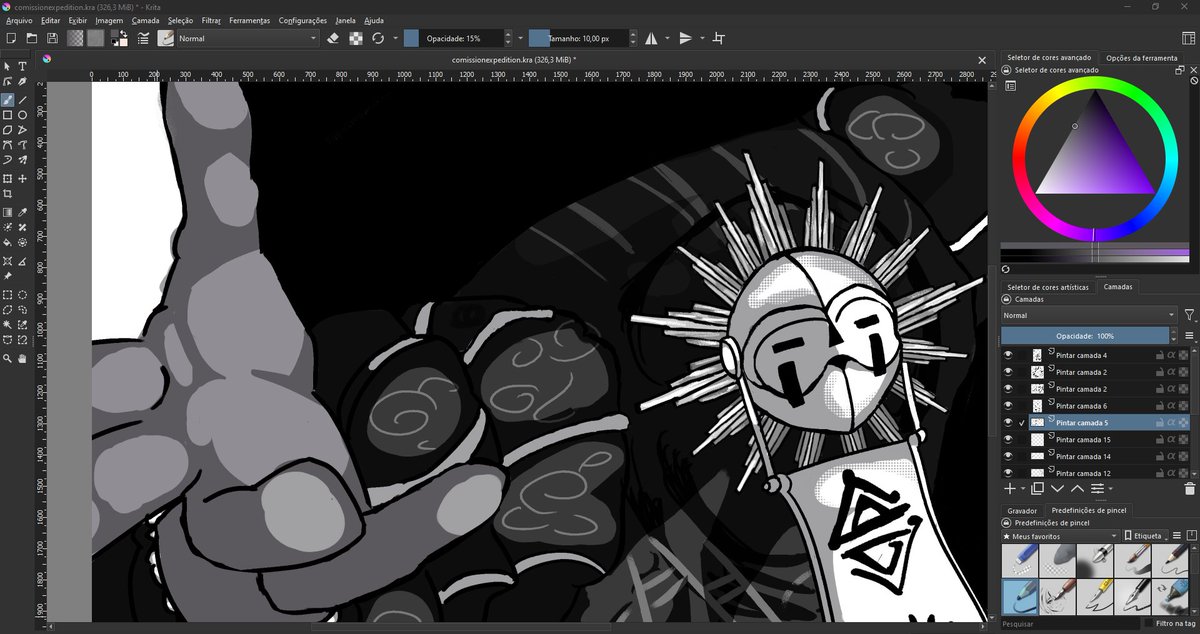The width and height of the screenshot is (1200, 634).
Task: Move layer down arrow icon
Action: [1057, 488]
